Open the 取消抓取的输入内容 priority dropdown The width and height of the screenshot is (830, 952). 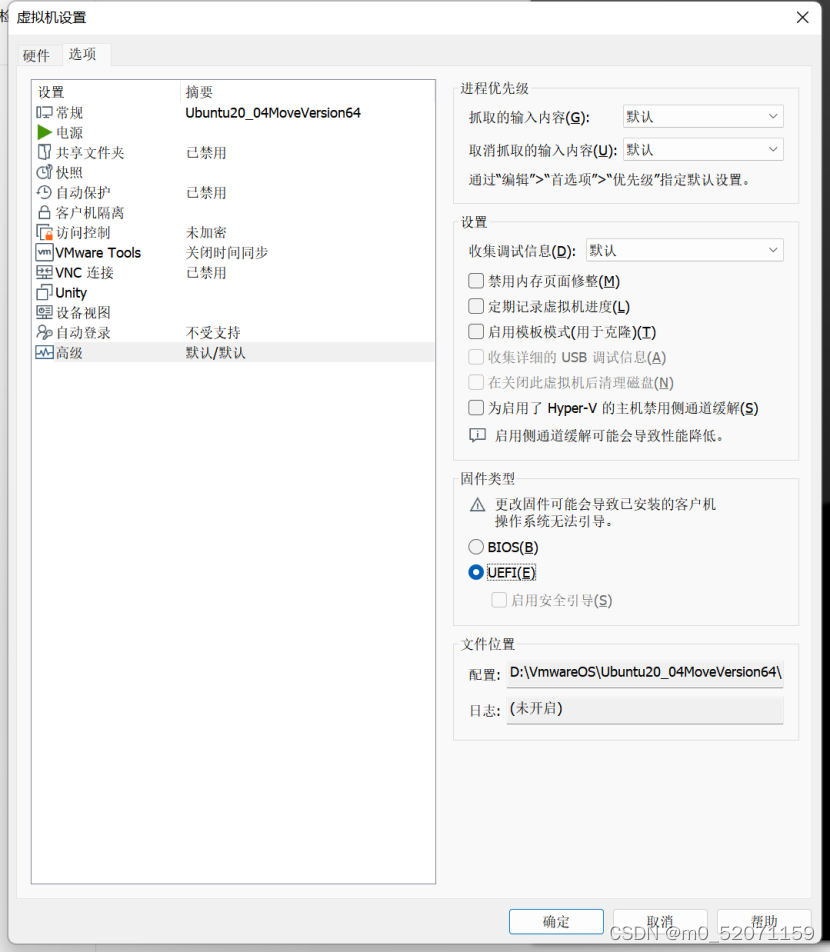pyautogui.click(x=703, y=149)
